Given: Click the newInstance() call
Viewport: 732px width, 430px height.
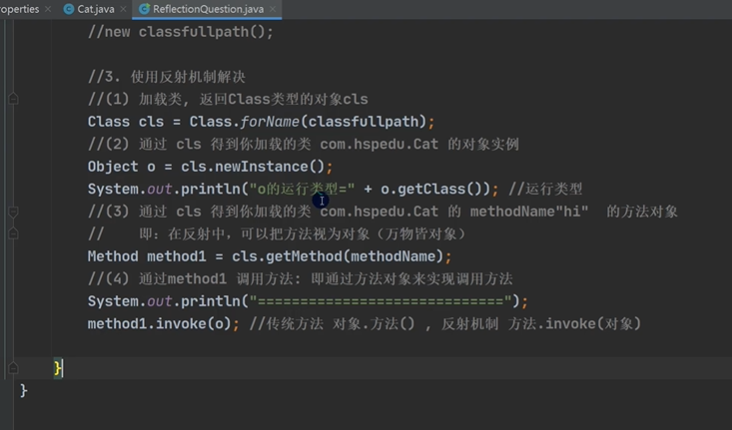Looking at the screenshot, I should point(269,167).
